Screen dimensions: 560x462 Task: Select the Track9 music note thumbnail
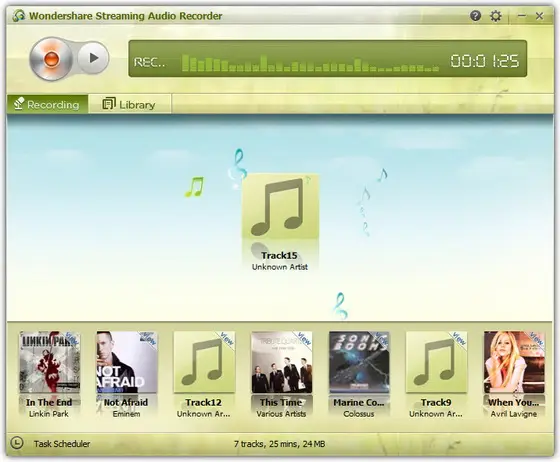point(436,362)
